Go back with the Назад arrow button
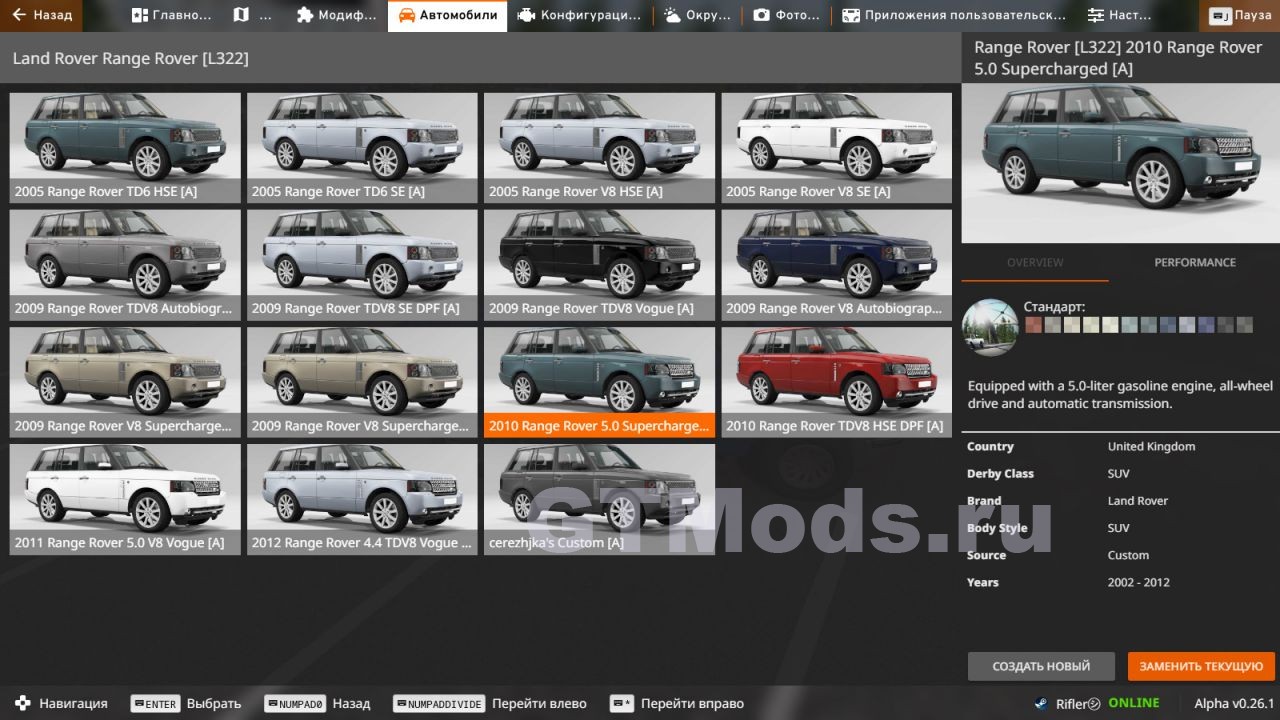The height and width of the screenshot is (720, 1280). (x=42, y=15)
